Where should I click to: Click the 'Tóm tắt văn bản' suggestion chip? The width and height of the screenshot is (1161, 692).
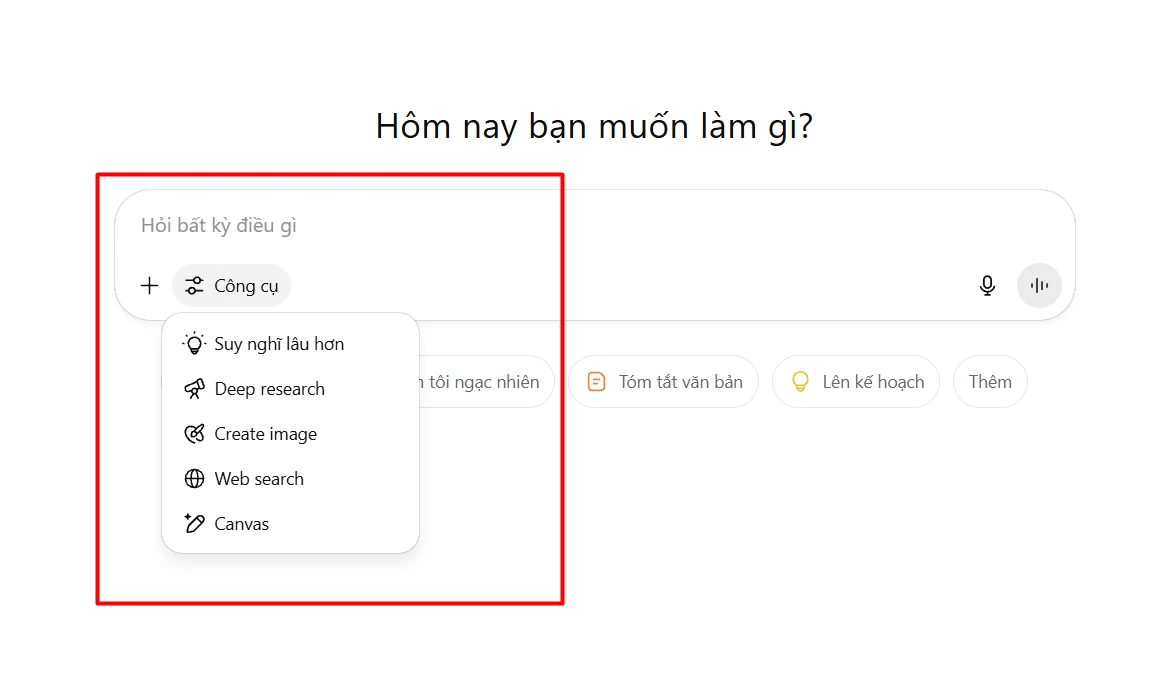pyautogui.click(x=663, y=382)
